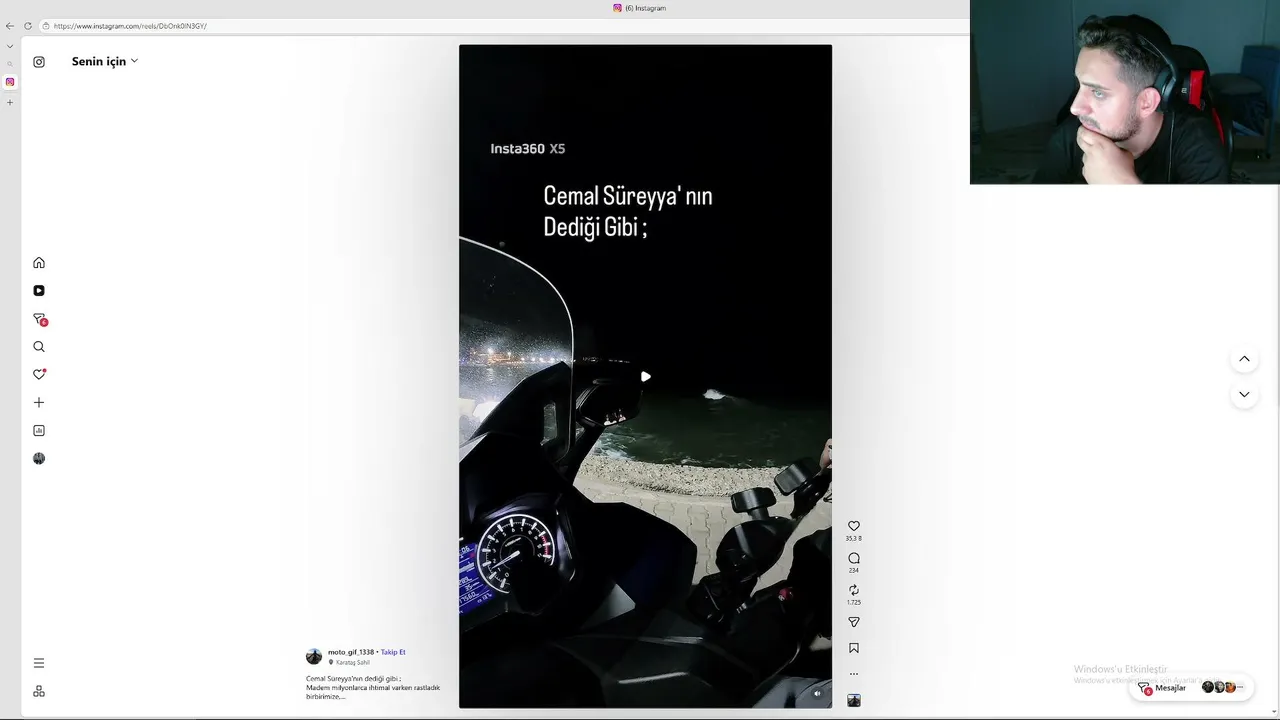Click the 1.725 repost count
This screenshot has width=1280, height=720.
(x=854, y=603)
